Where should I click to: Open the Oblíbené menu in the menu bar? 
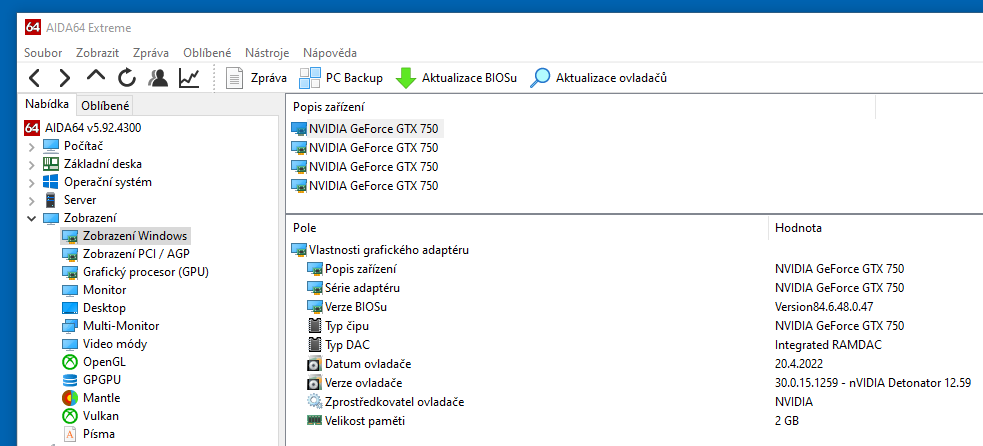pyautogui.click(x=208, y=53)
